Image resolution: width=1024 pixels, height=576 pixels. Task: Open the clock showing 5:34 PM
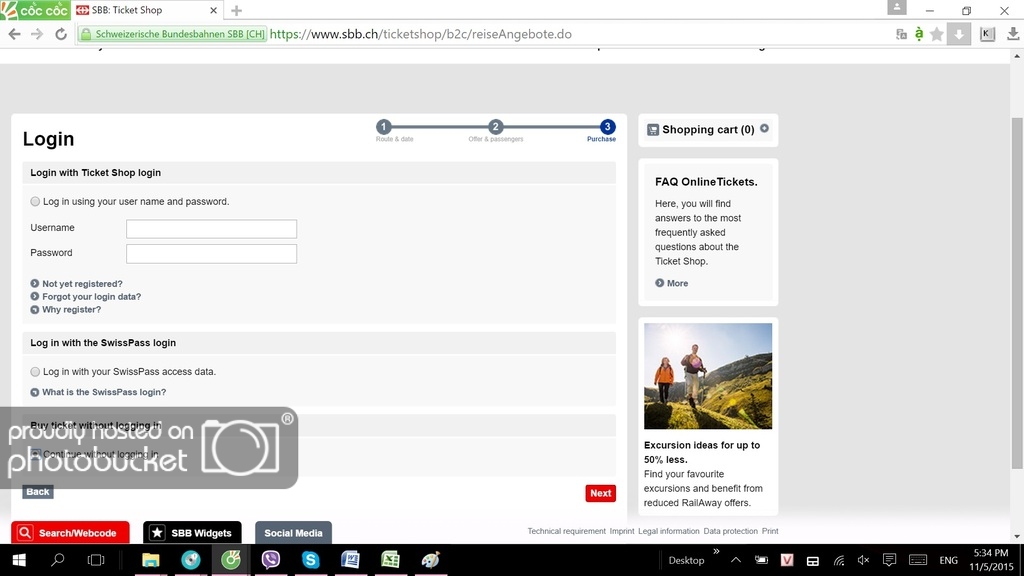pos(990,560)
